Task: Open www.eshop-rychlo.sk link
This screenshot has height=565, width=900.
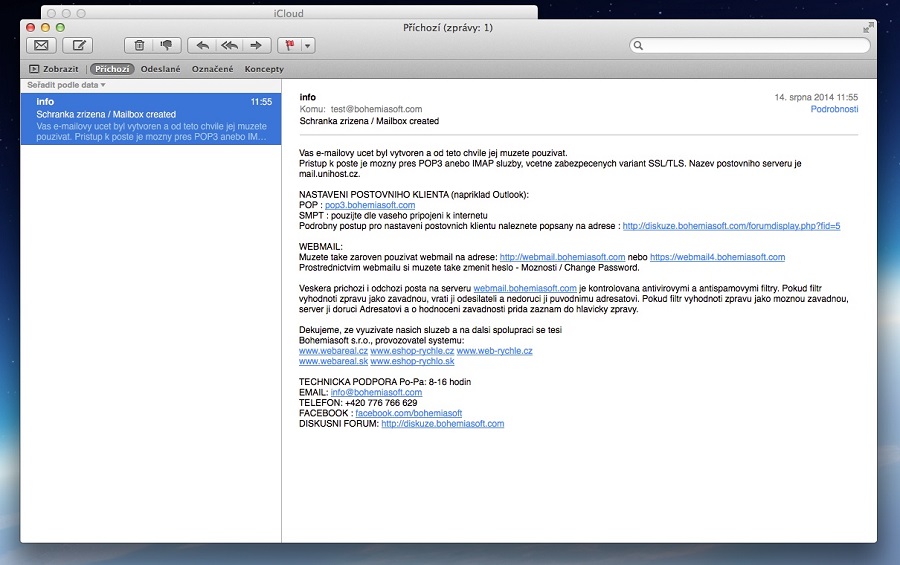Action: 412,361
